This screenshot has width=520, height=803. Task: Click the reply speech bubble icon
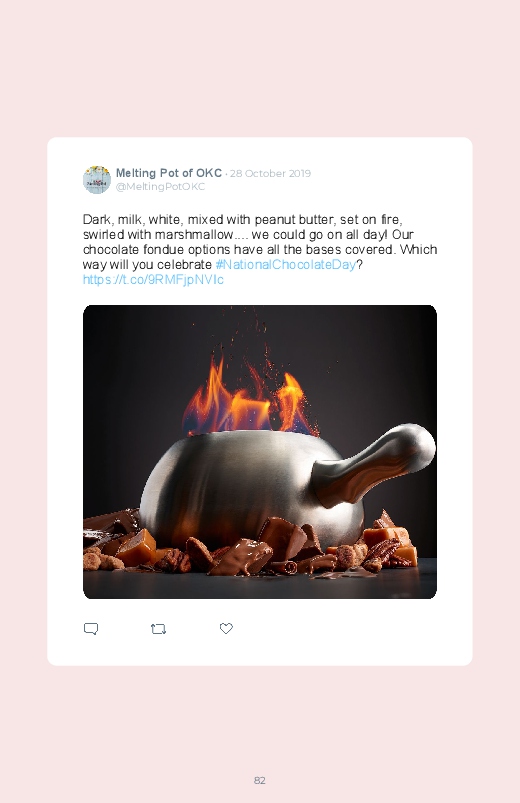91,628
